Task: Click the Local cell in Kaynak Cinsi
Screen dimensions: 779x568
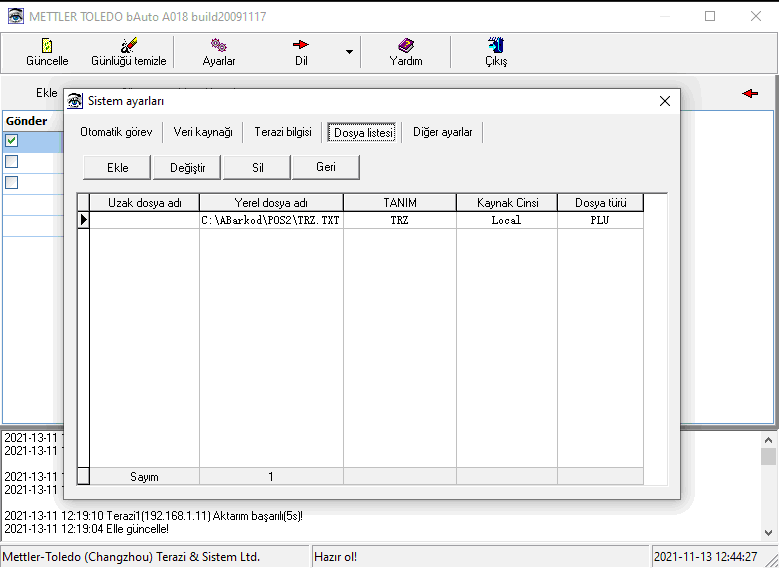Action: 507,220
